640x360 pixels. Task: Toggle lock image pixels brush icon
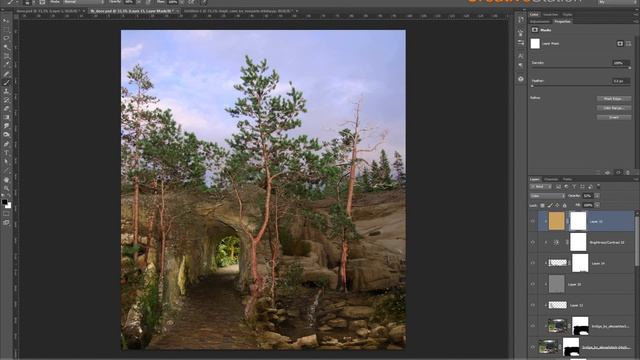click(550, 205)
